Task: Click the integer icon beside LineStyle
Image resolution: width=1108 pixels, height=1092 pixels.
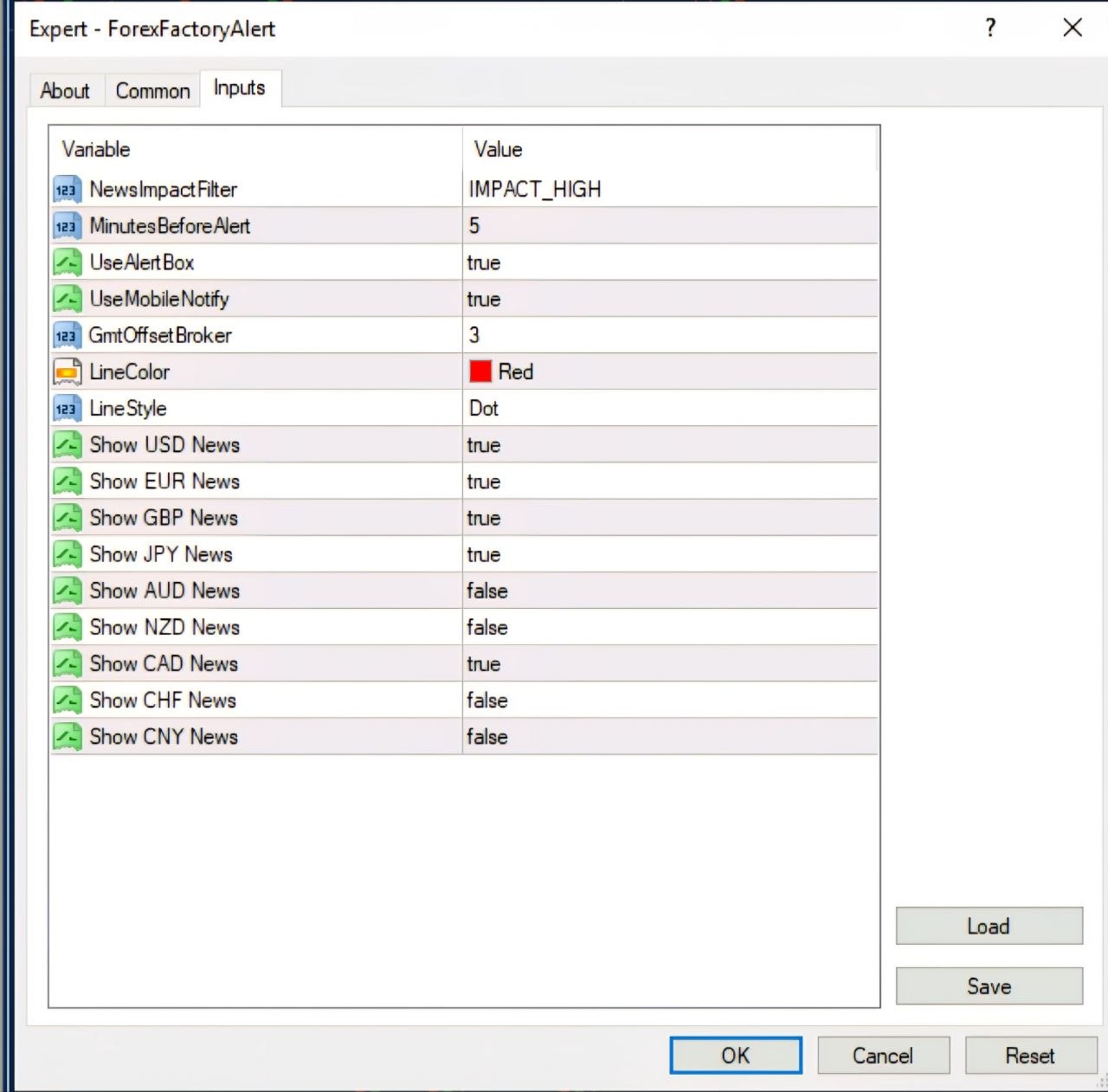Action: pyautogui.click(x=68, y=408)
